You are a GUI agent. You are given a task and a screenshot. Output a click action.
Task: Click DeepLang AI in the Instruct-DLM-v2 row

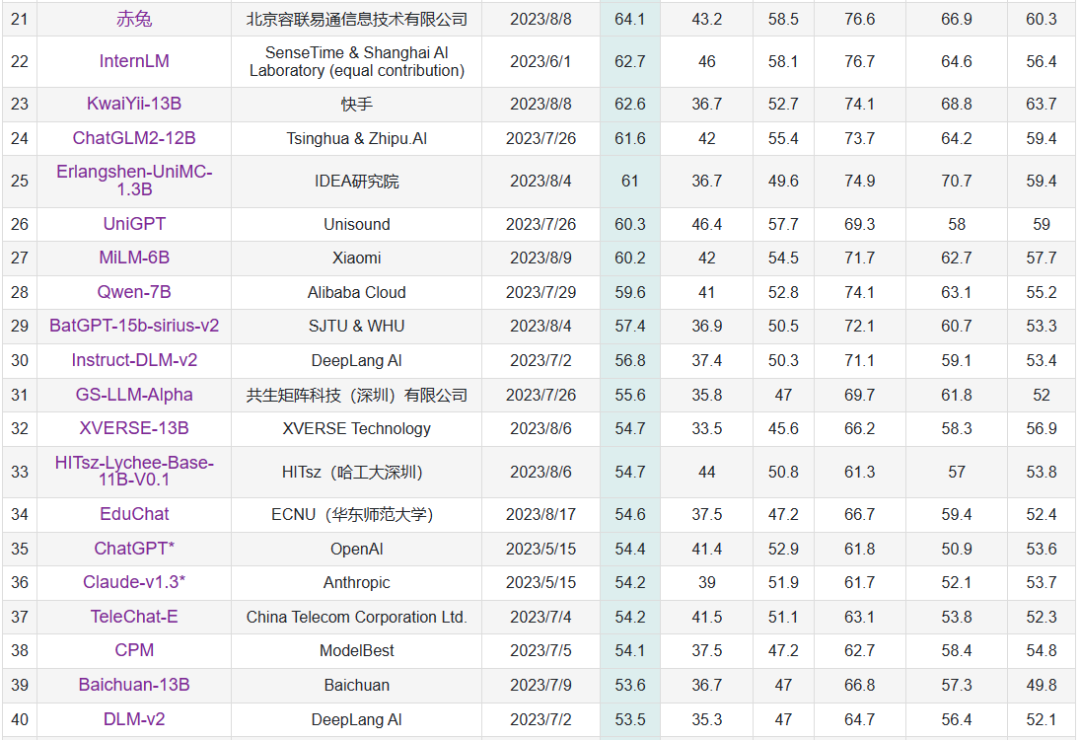pyautogui.click(x=357, y=361)
